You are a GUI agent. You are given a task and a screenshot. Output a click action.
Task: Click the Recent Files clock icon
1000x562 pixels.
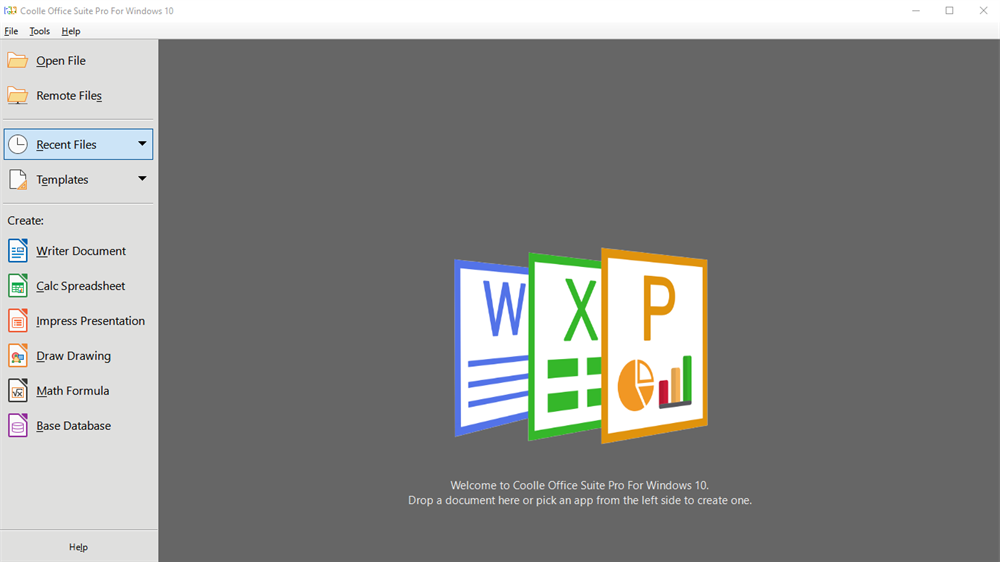[18, 144]
